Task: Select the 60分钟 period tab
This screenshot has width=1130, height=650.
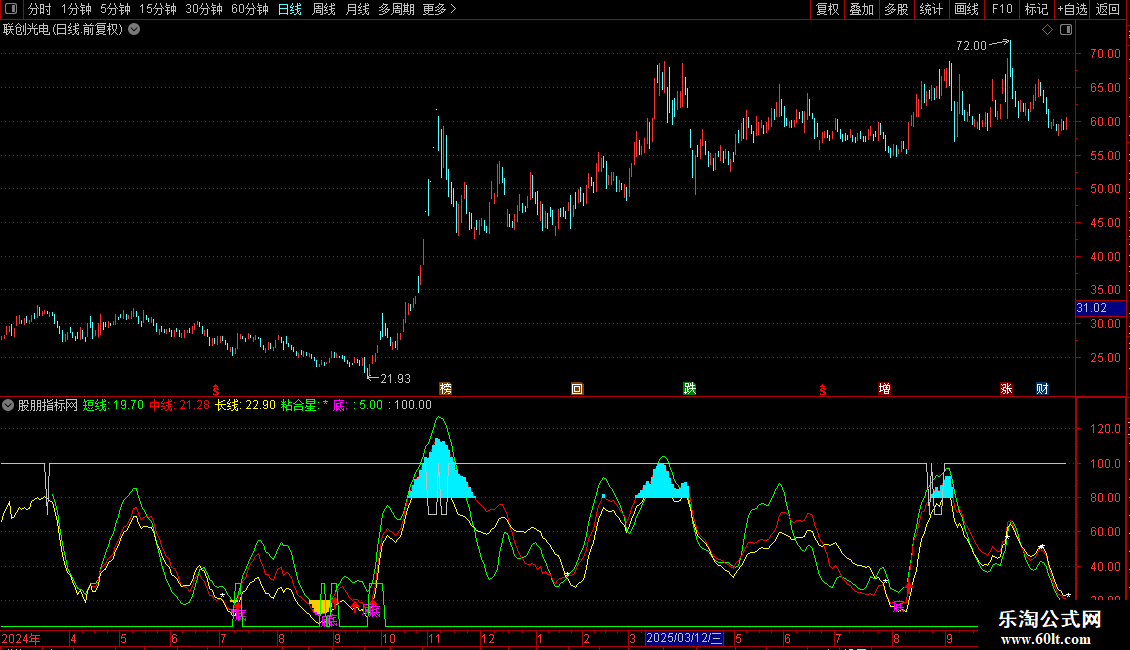Action: click(x=250, y=9)
